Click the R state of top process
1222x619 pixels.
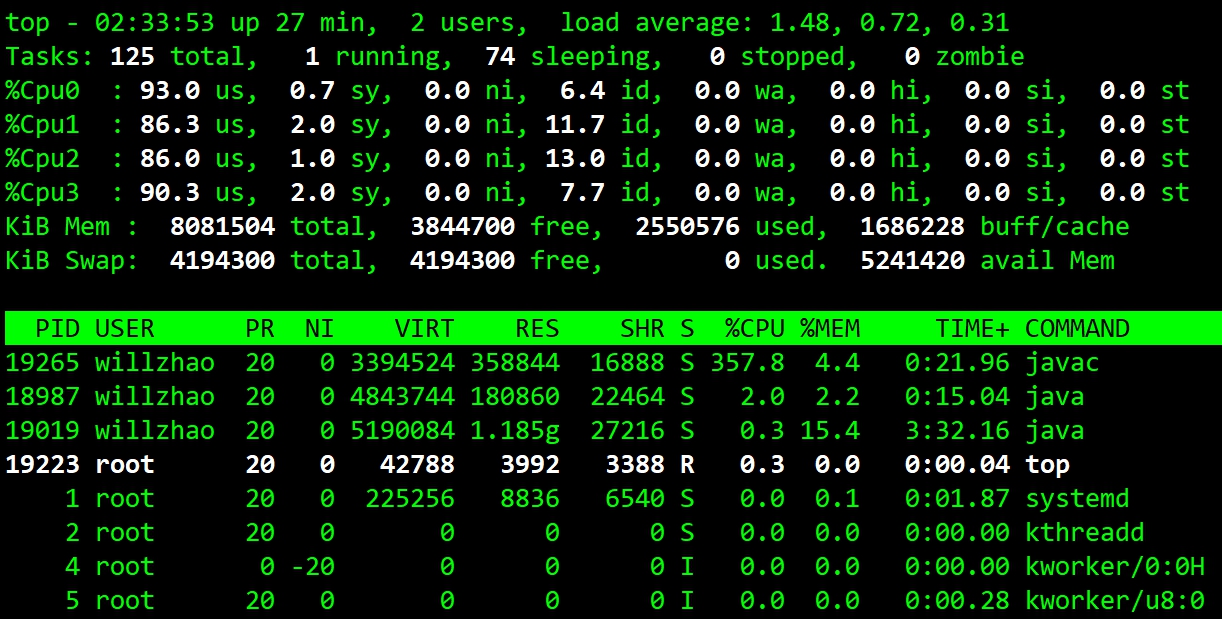click(688, 464)
